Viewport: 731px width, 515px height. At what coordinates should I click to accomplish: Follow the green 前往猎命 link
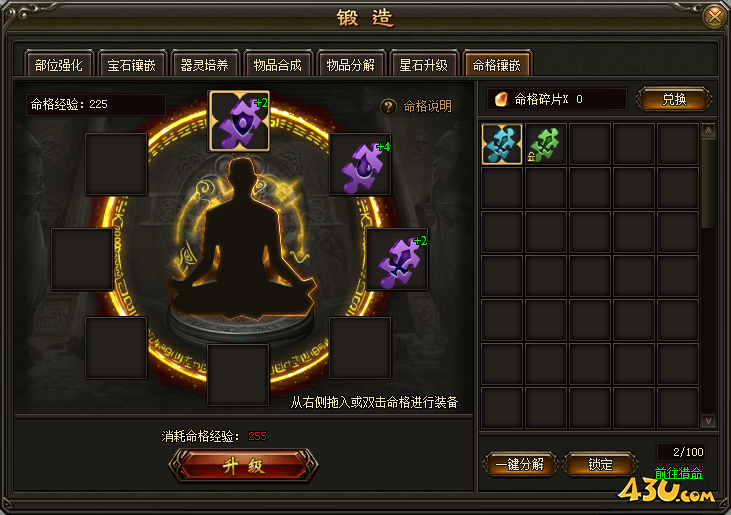coord(678,474)
